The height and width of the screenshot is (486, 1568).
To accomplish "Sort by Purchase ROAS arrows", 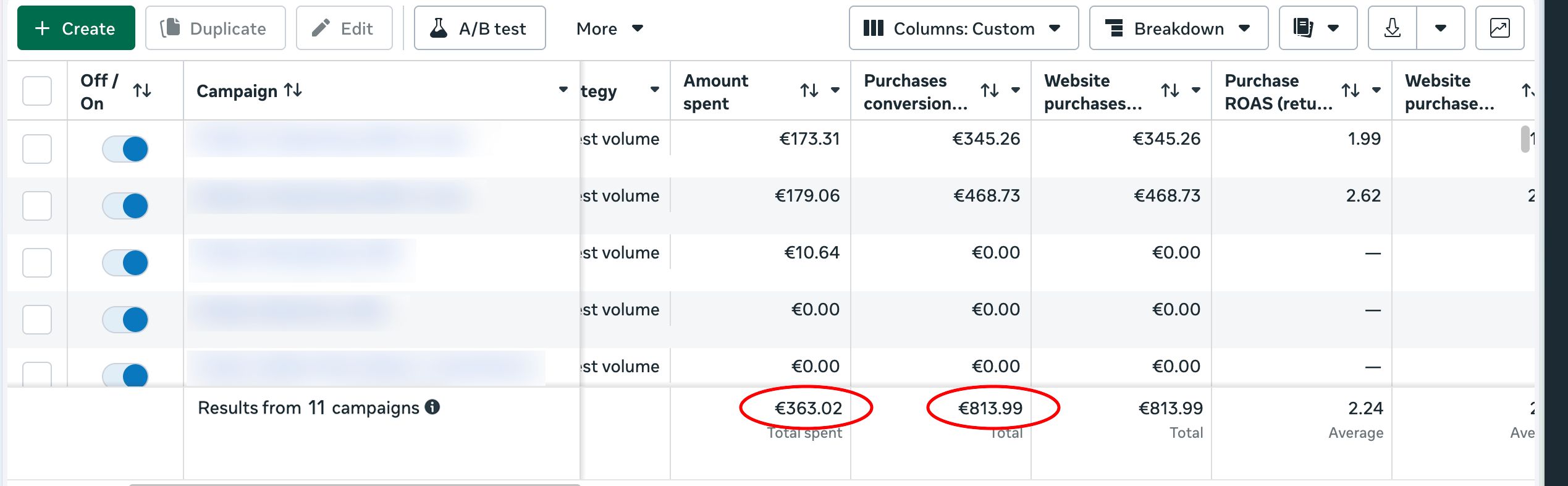I will (x=1351, y=90).
